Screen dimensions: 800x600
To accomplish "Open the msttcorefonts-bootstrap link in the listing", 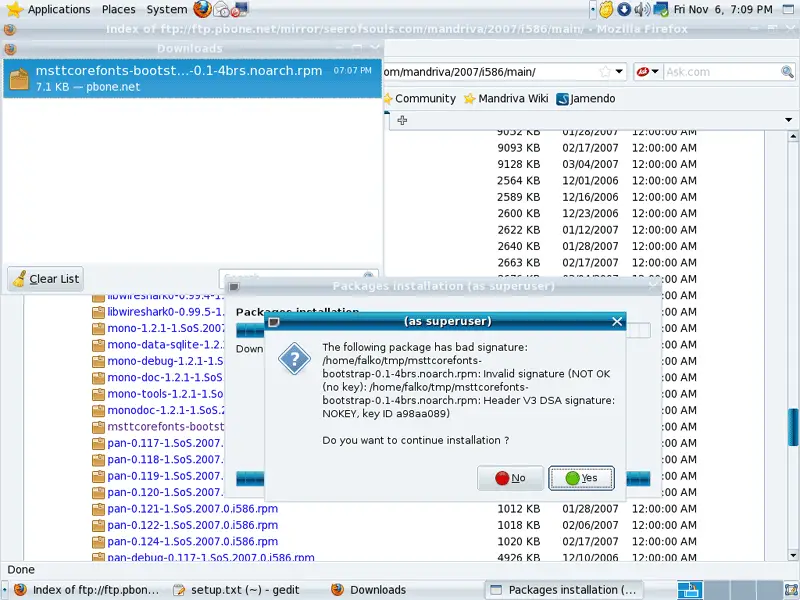I will (x=165, y=427).
